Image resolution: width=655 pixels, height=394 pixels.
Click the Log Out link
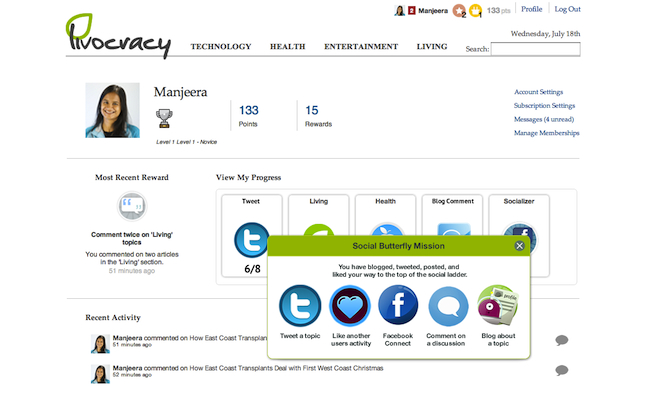click(x=567, y=9)
